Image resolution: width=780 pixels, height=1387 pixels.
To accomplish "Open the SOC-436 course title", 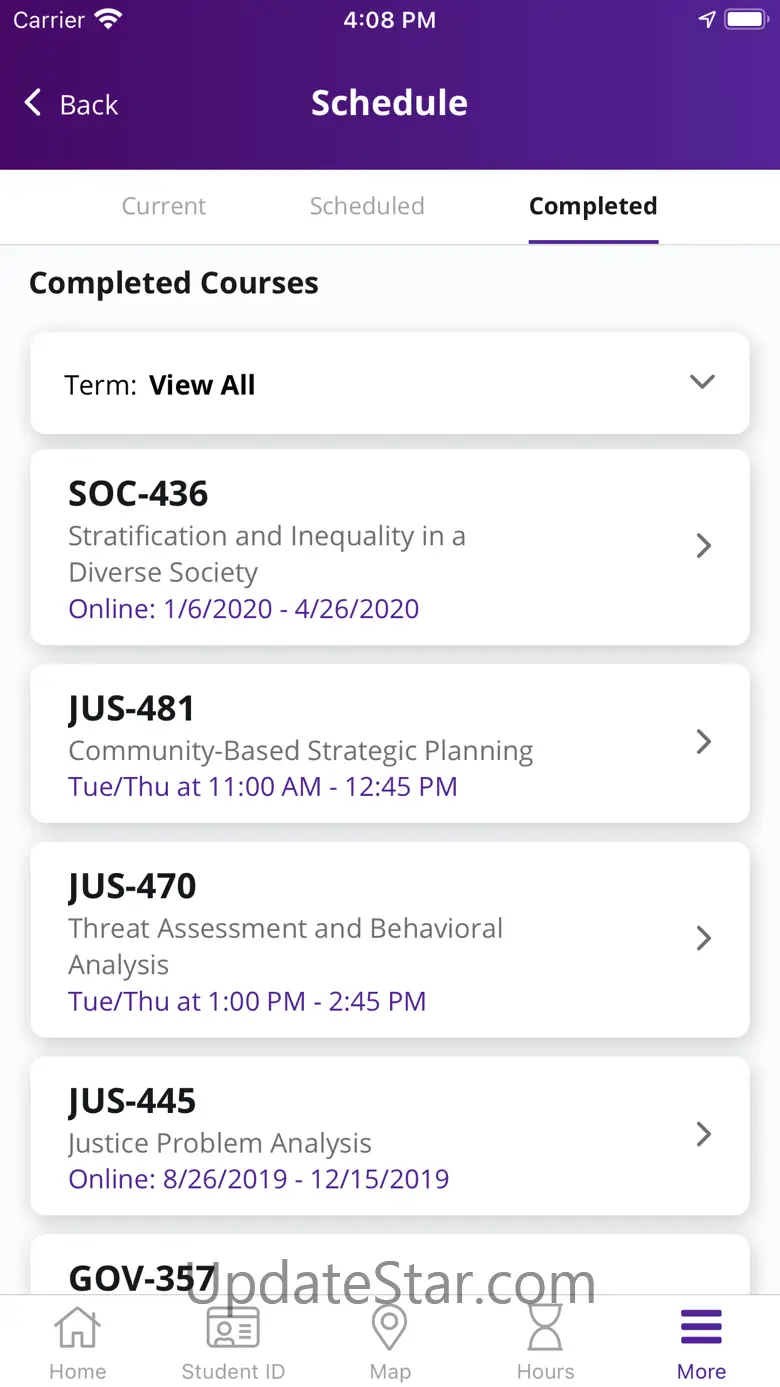I will click(138, 494).
